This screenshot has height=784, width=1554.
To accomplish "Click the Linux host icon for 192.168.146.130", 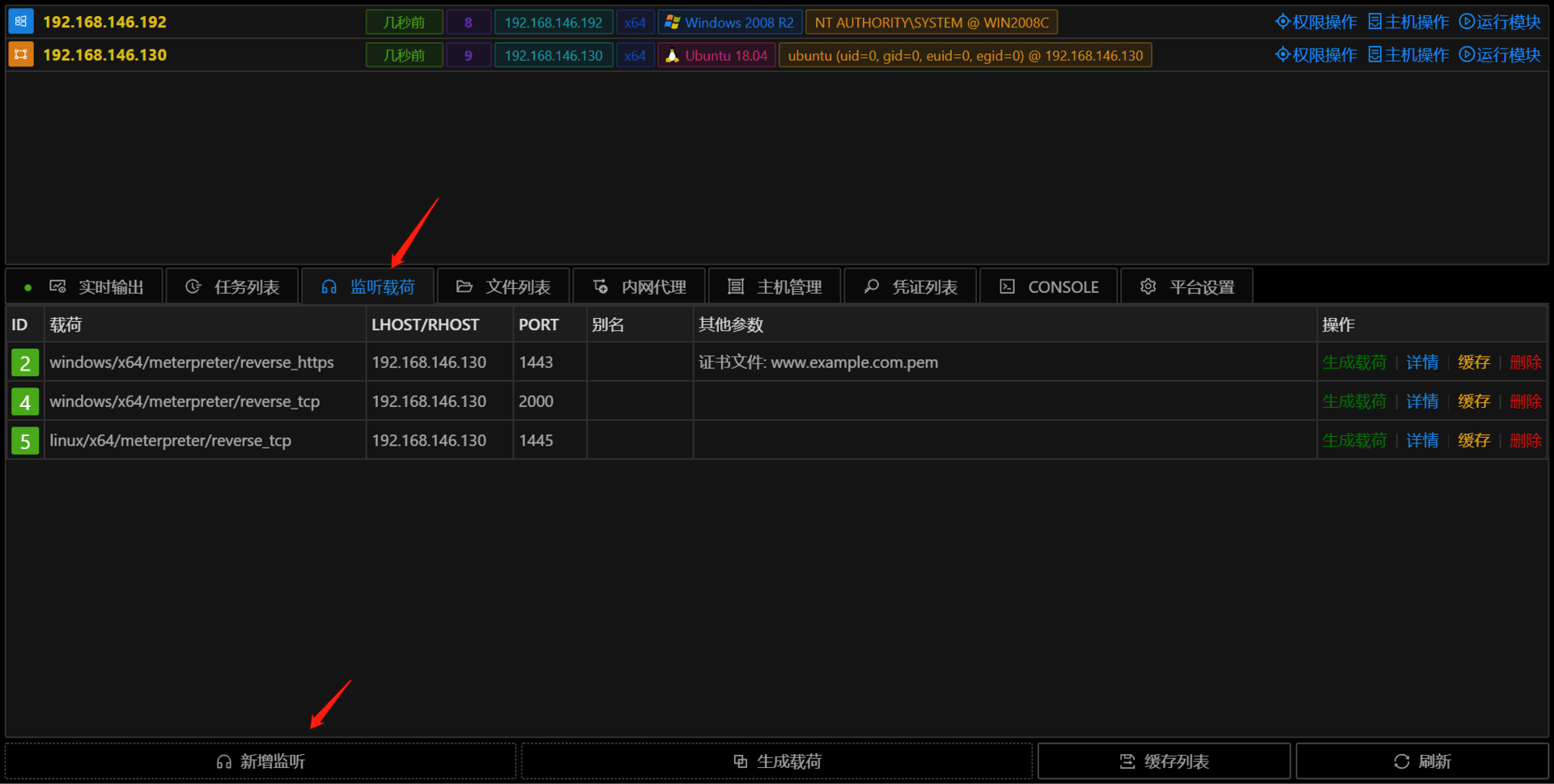I will [x=20, y=55].
